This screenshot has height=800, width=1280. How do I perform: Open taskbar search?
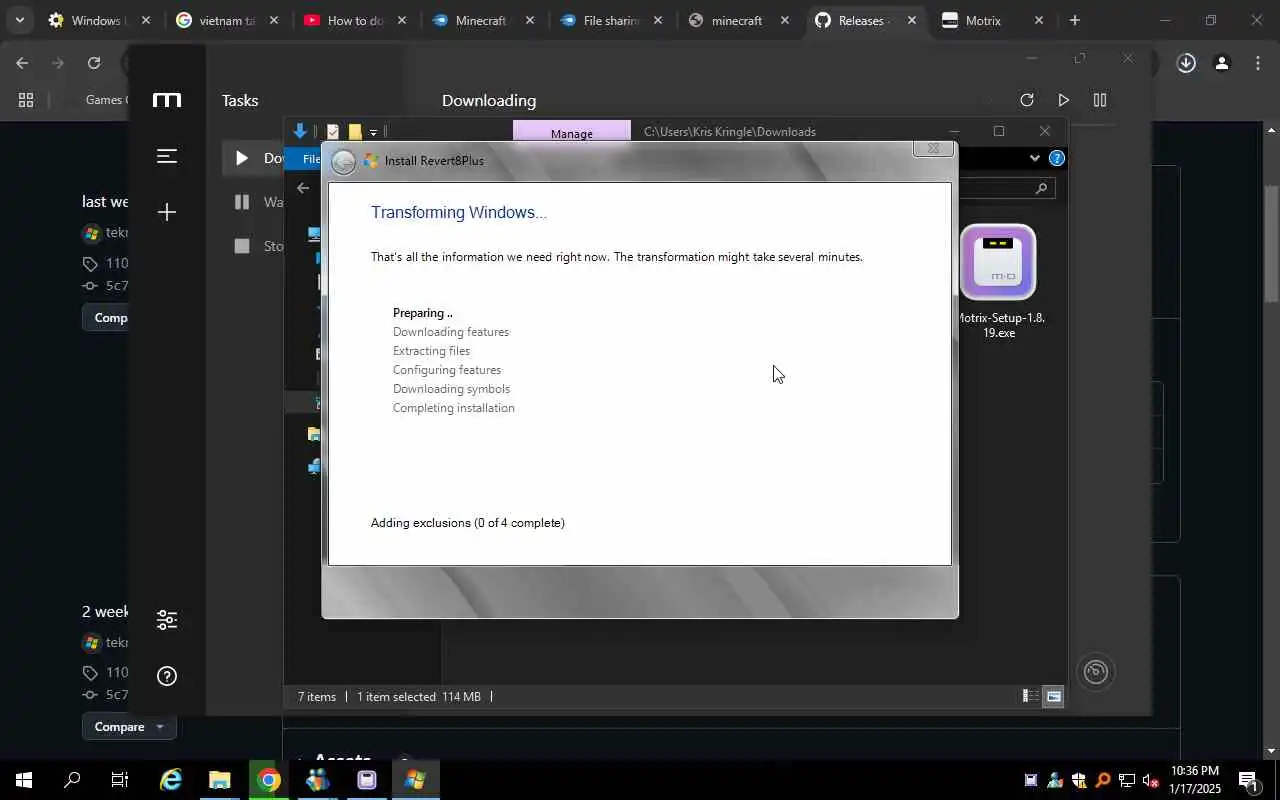(72, 780)
